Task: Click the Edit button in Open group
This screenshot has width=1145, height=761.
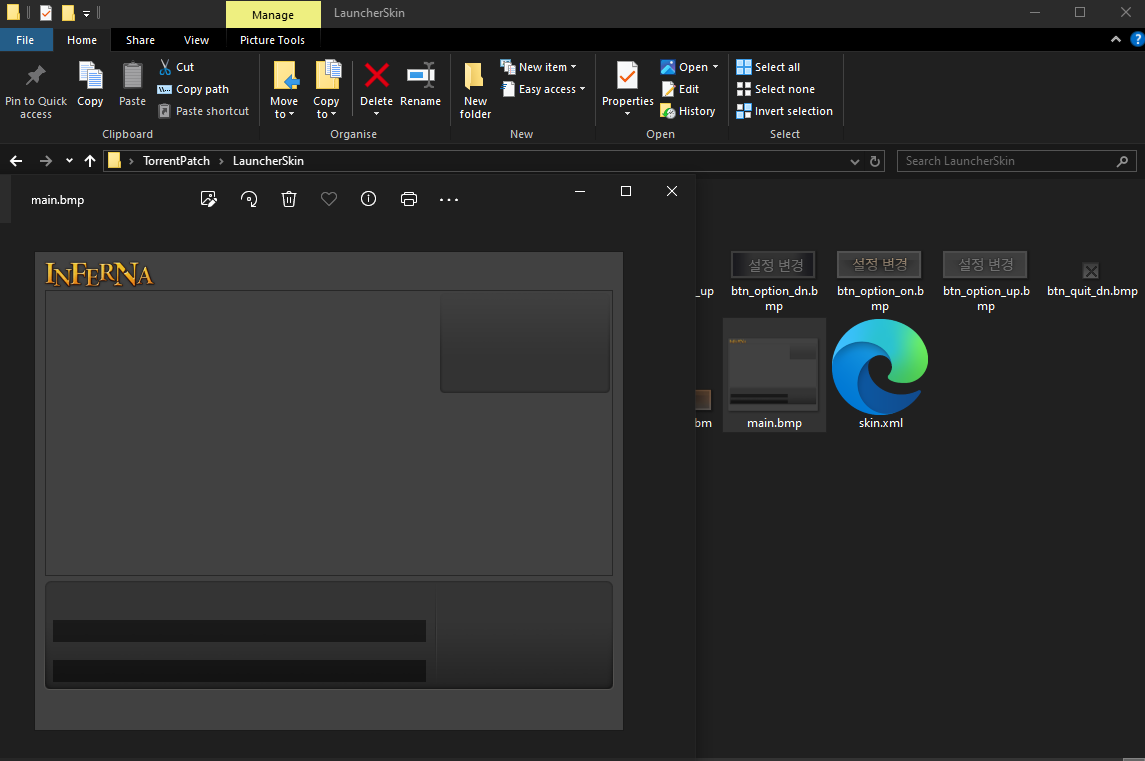Action: coord(680,89)
